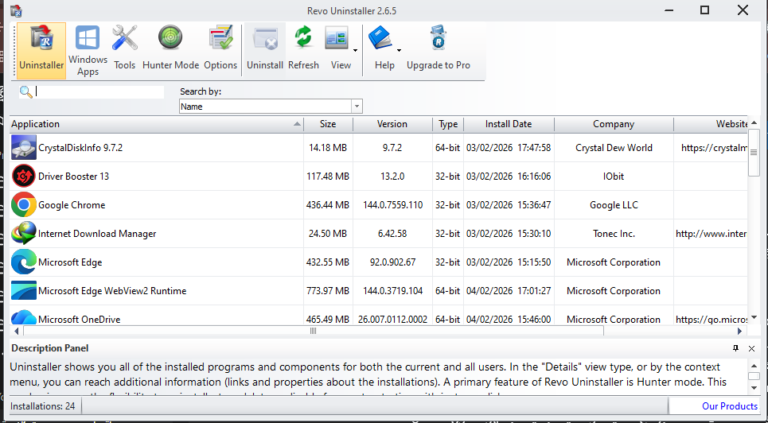This screenshot has height=423, width=768.
Task: Click the 03/02/2026 15:30:10 date cell
Action: point(508,234)
